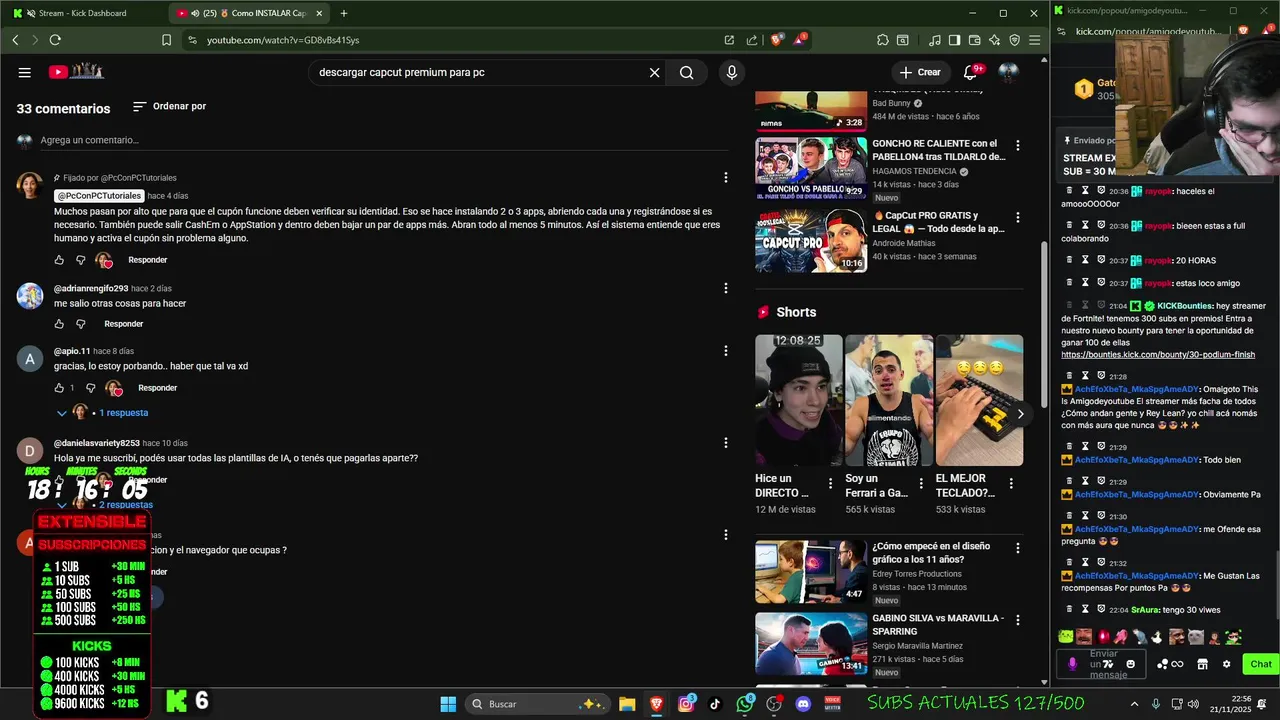The height and width of the screenshot is (720, 1280).
Task: Open Discord from the taskbar
Action: click(803, 704)
